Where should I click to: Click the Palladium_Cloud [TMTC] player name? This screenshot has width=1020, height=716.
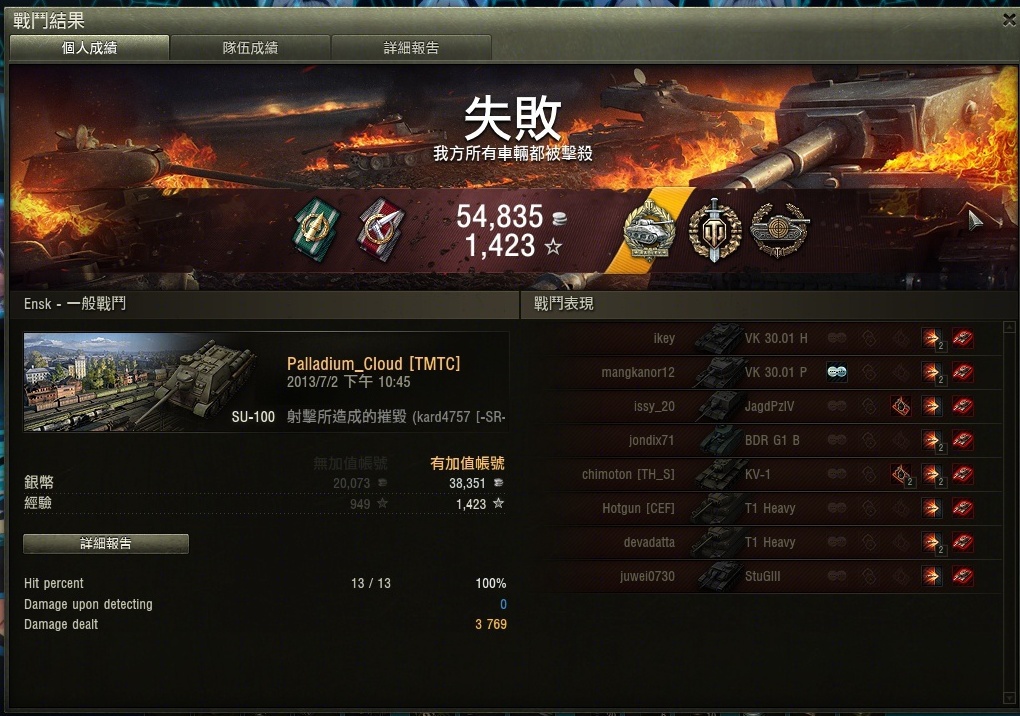373,364
